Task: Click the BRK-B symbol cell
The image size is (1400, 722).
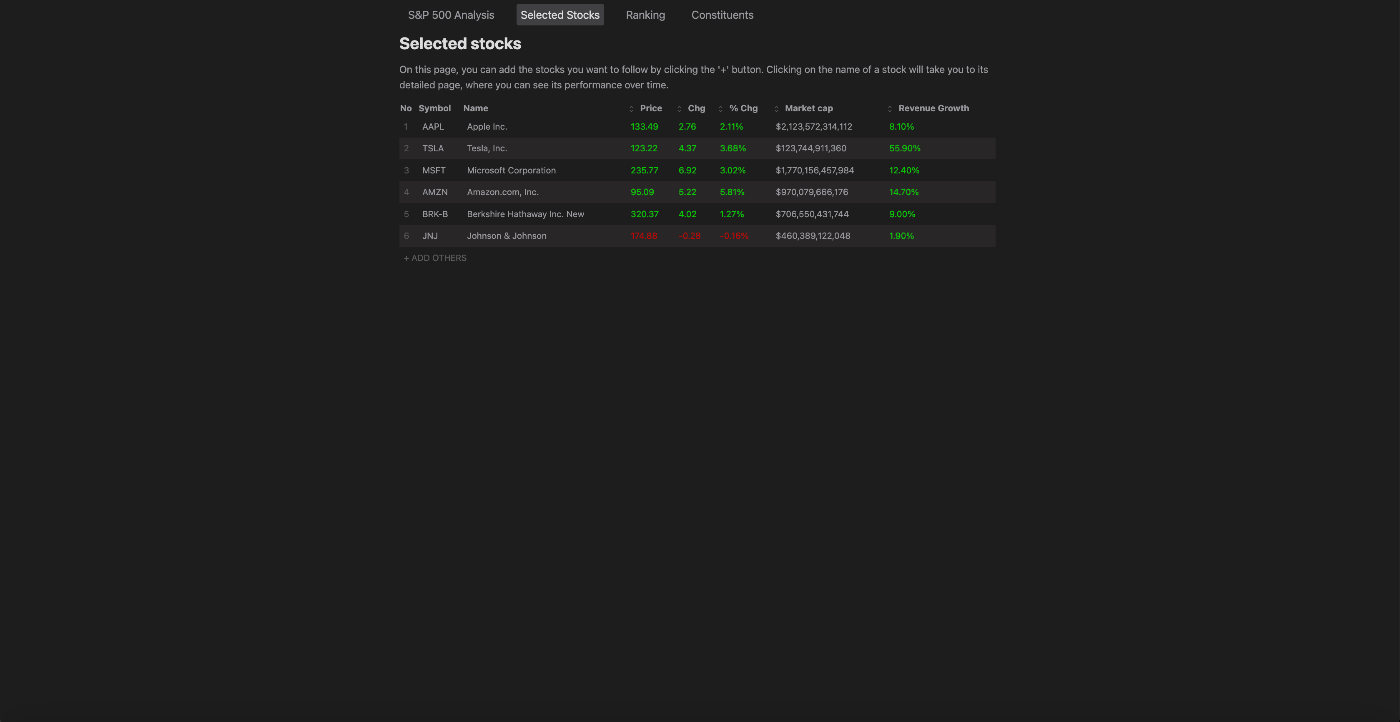Action: point(435,215)
